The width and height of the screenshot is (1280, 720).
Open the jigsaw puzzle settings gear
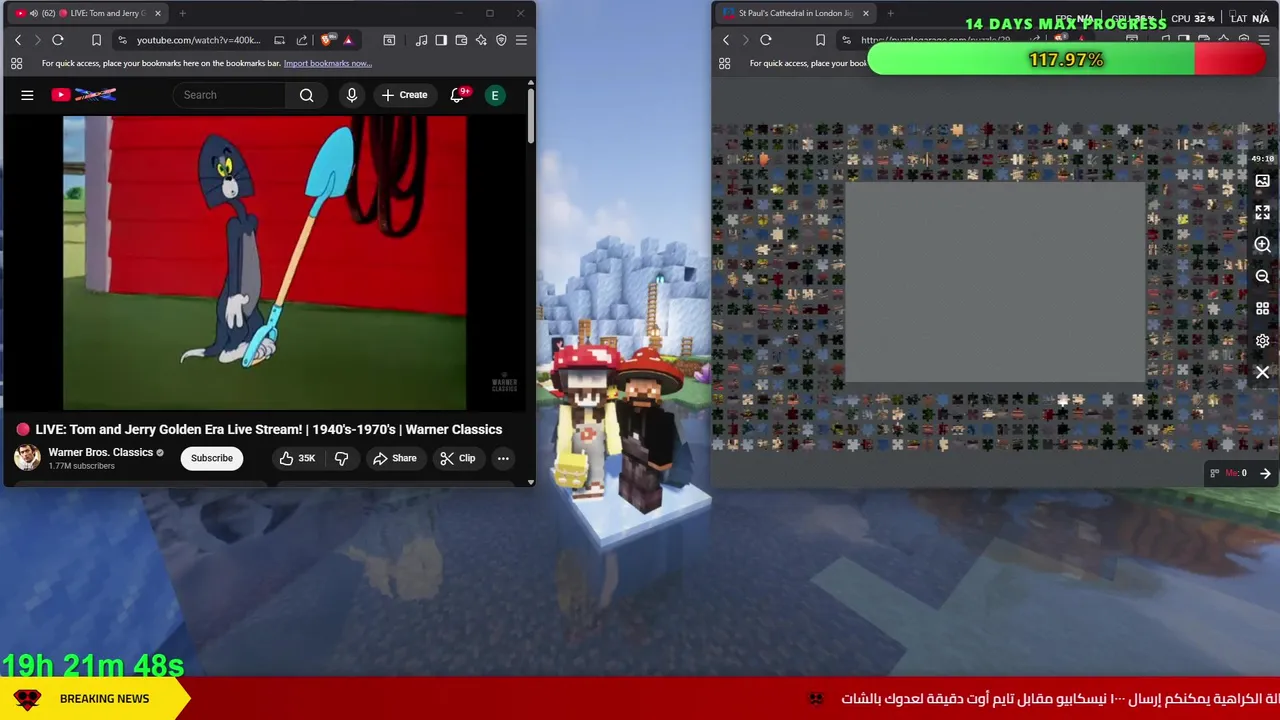coord(1262,341)
